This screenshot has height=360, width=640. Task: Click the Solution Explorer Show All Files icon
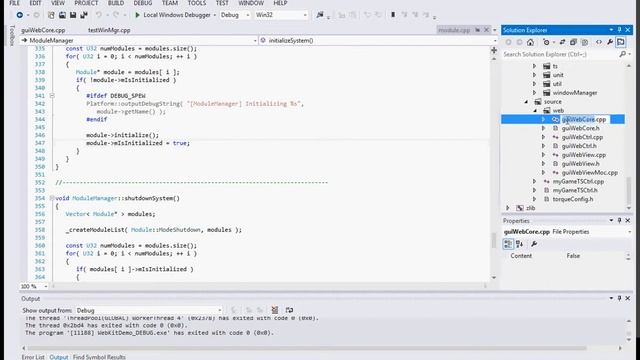[584, 42]
